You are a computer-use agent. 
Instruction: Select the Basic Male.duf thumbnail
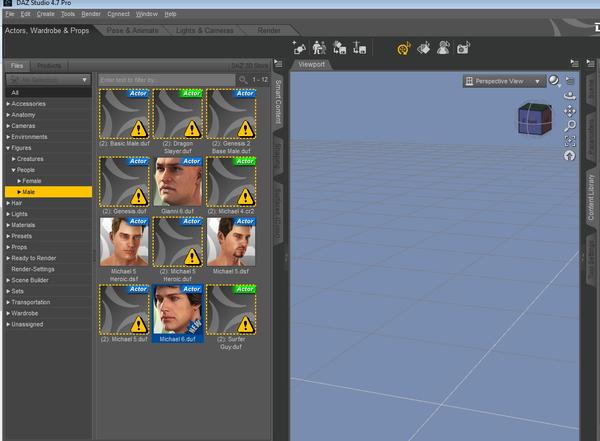point(124,114)
